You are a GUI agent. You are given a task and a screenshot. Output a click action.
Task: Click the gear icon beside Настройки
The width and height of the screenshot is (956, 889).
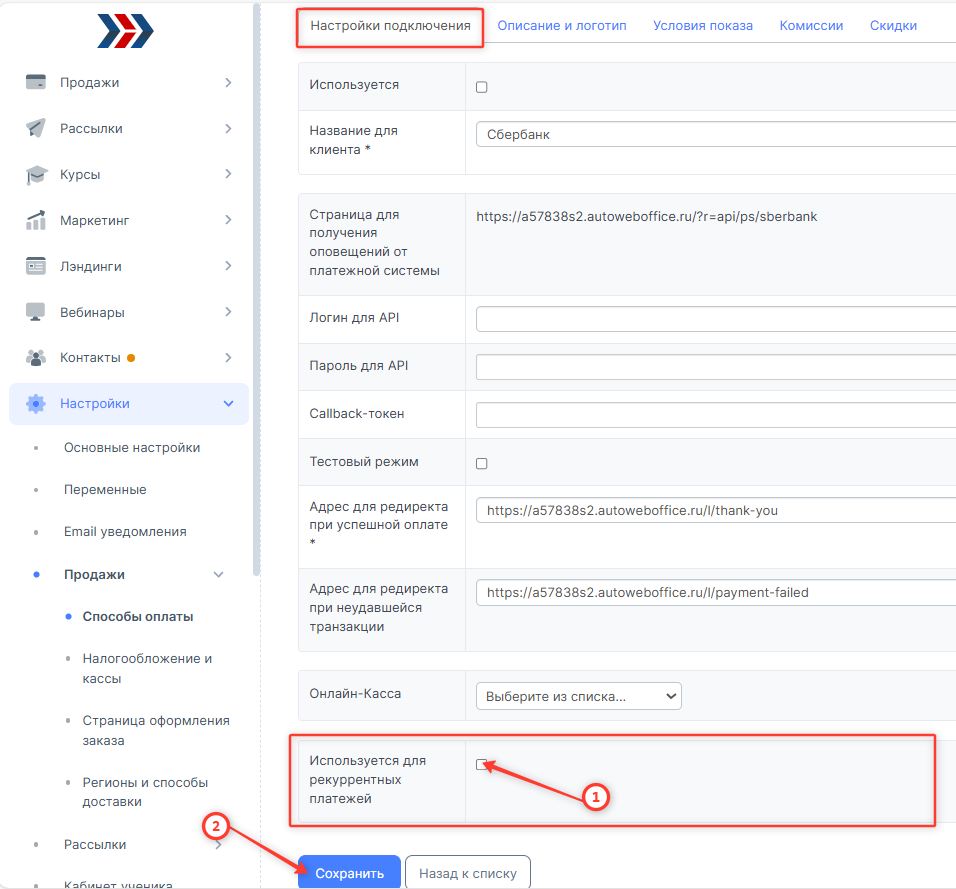36,404
